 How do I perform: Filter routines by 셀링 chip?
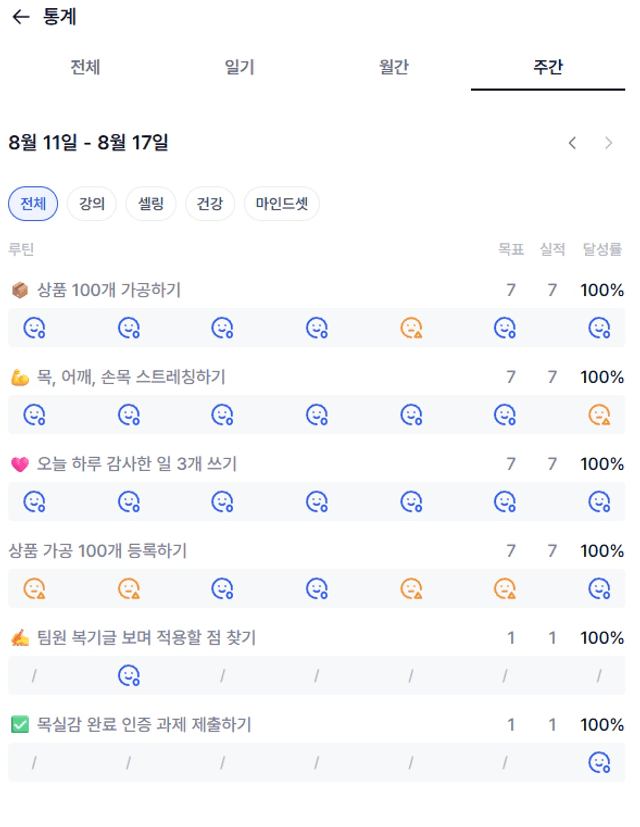pyautogui.click(x=151, y=204)
